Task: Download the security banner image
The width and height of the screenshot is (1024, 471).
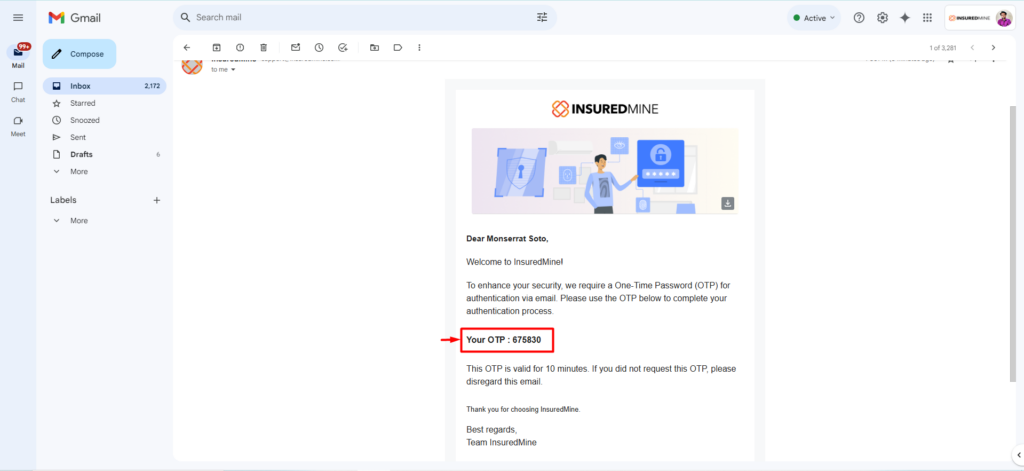Action: point(728,203)
